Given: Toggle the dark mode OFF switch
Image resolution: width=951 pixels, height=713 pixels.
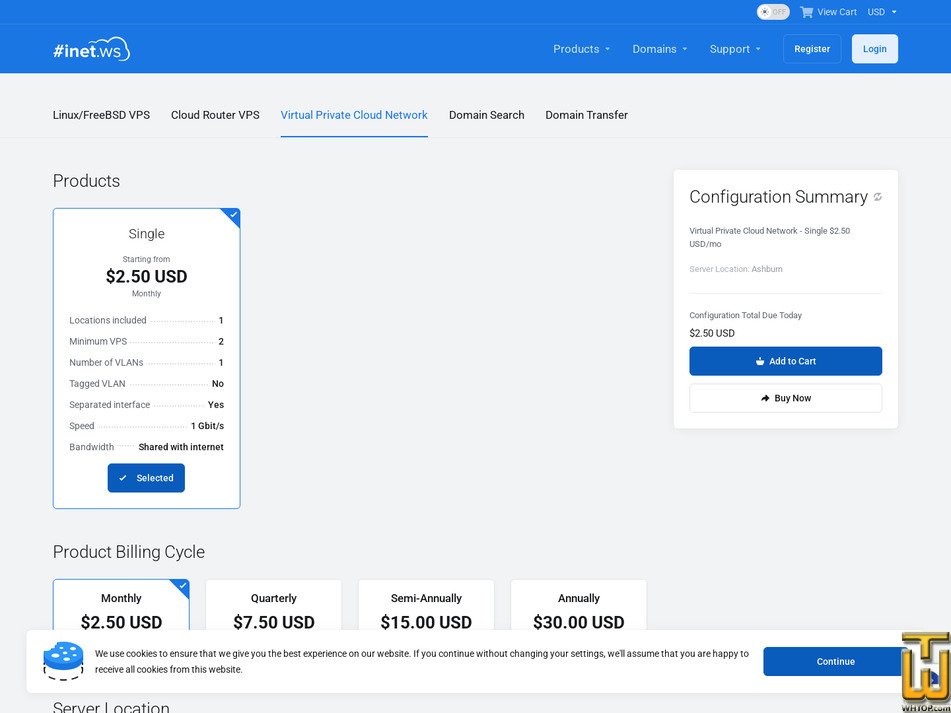Looking at the screenshot, I should (x=773, y=12).
